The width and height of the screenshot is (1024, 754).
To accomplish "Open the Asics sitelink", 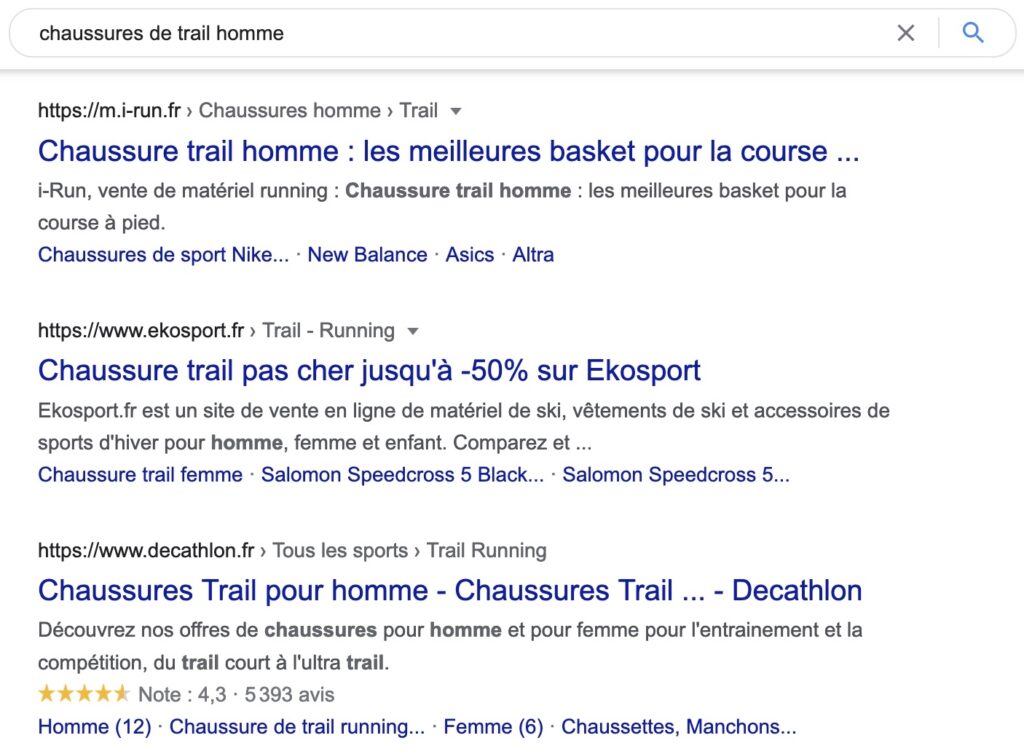I will 470,255.
